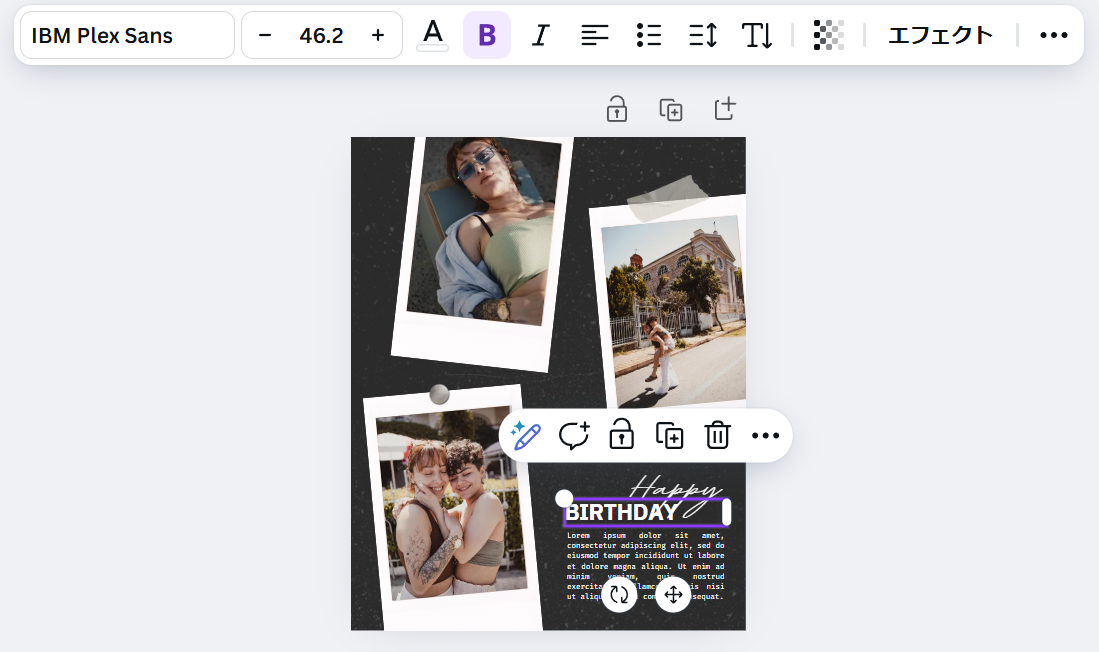The width and height of the screenshot is (1099, 652).
Task: Duplicate the page above the canvas
Action: [x=671, y=109]
